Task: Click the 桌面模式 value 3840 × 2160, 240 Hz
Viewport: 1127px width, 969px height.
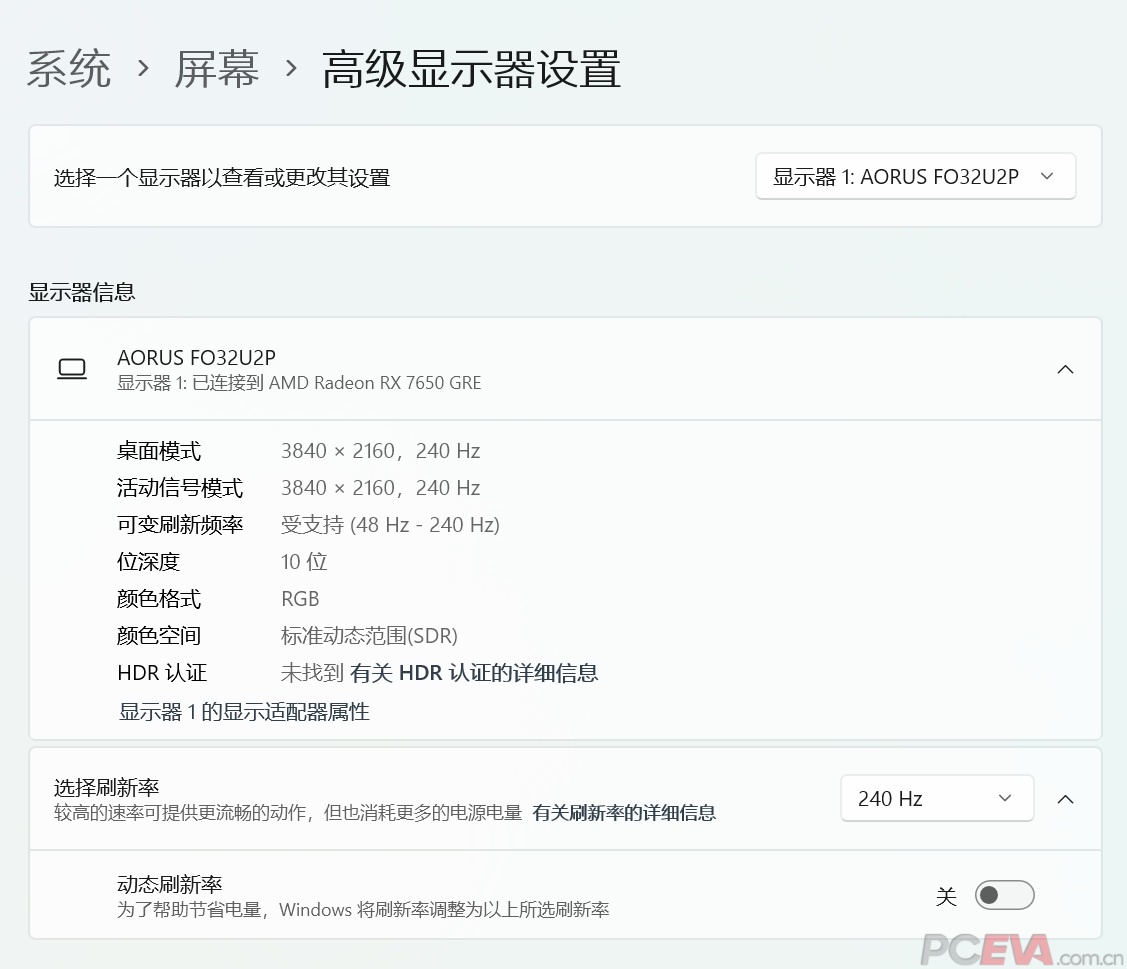Action: pyautogui.click(x=380, y=451)
